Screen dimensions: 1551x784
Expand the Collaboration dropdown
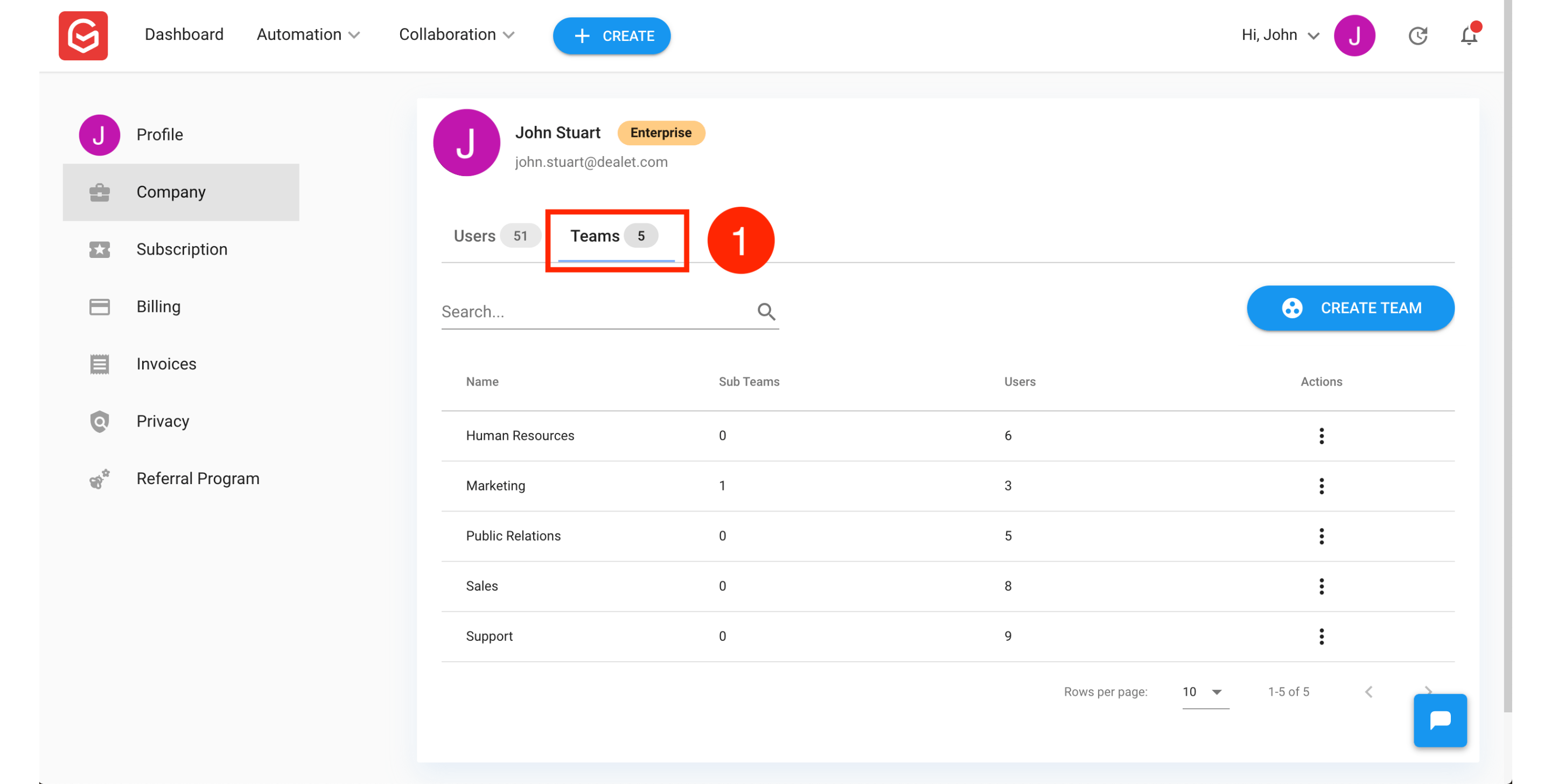click(456, 35)
